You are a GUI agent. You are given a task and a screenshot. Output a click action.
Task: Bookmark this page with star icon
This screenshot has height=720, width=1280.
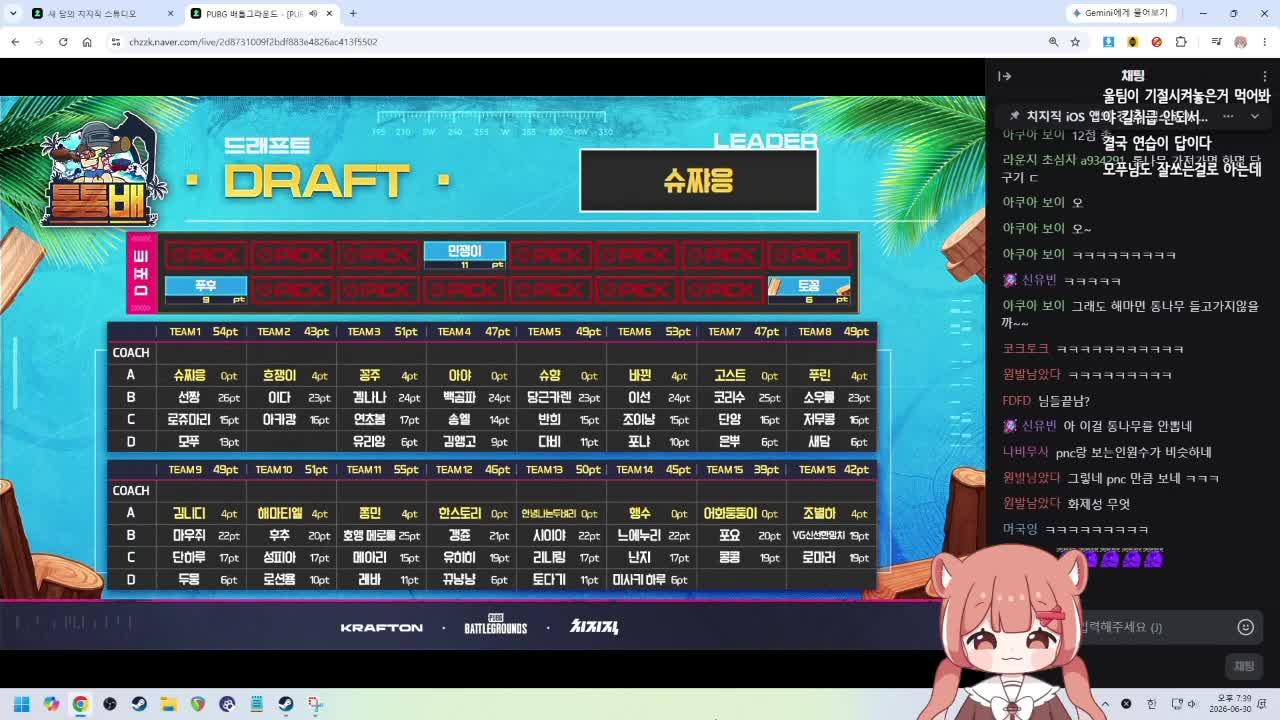(1075, 42)
